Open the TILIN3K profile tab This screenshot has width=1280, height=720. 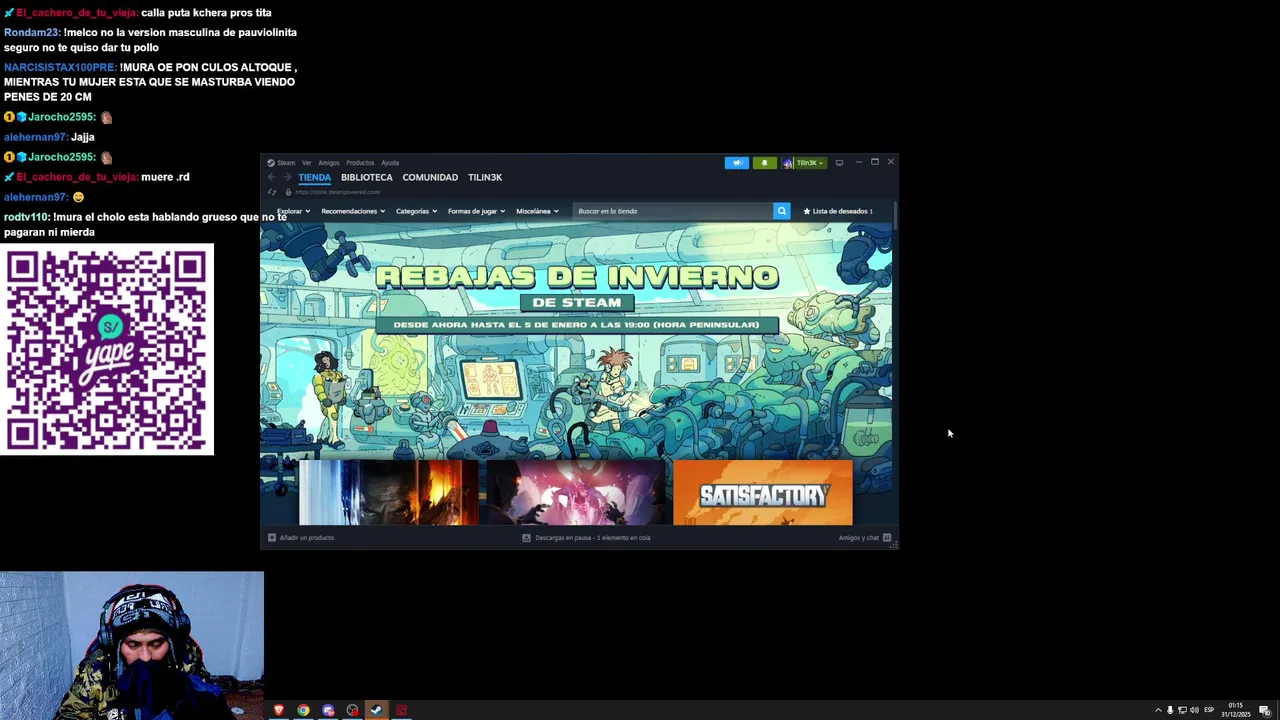485,177
